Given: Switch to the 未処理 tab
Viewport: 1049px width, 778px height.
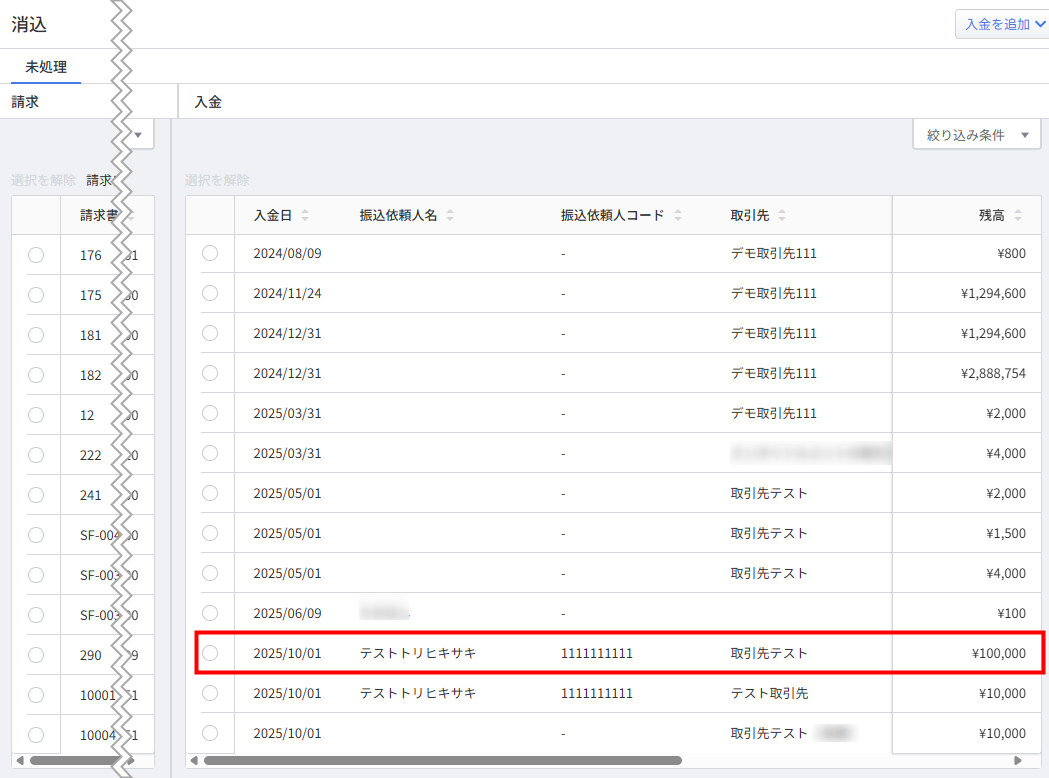Looking at the screenshot, I should (46, 67).
